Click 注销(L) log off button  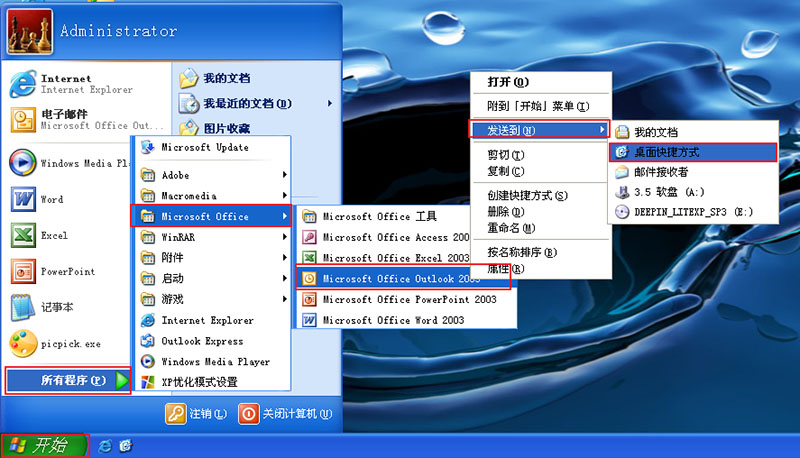[196, 414]
